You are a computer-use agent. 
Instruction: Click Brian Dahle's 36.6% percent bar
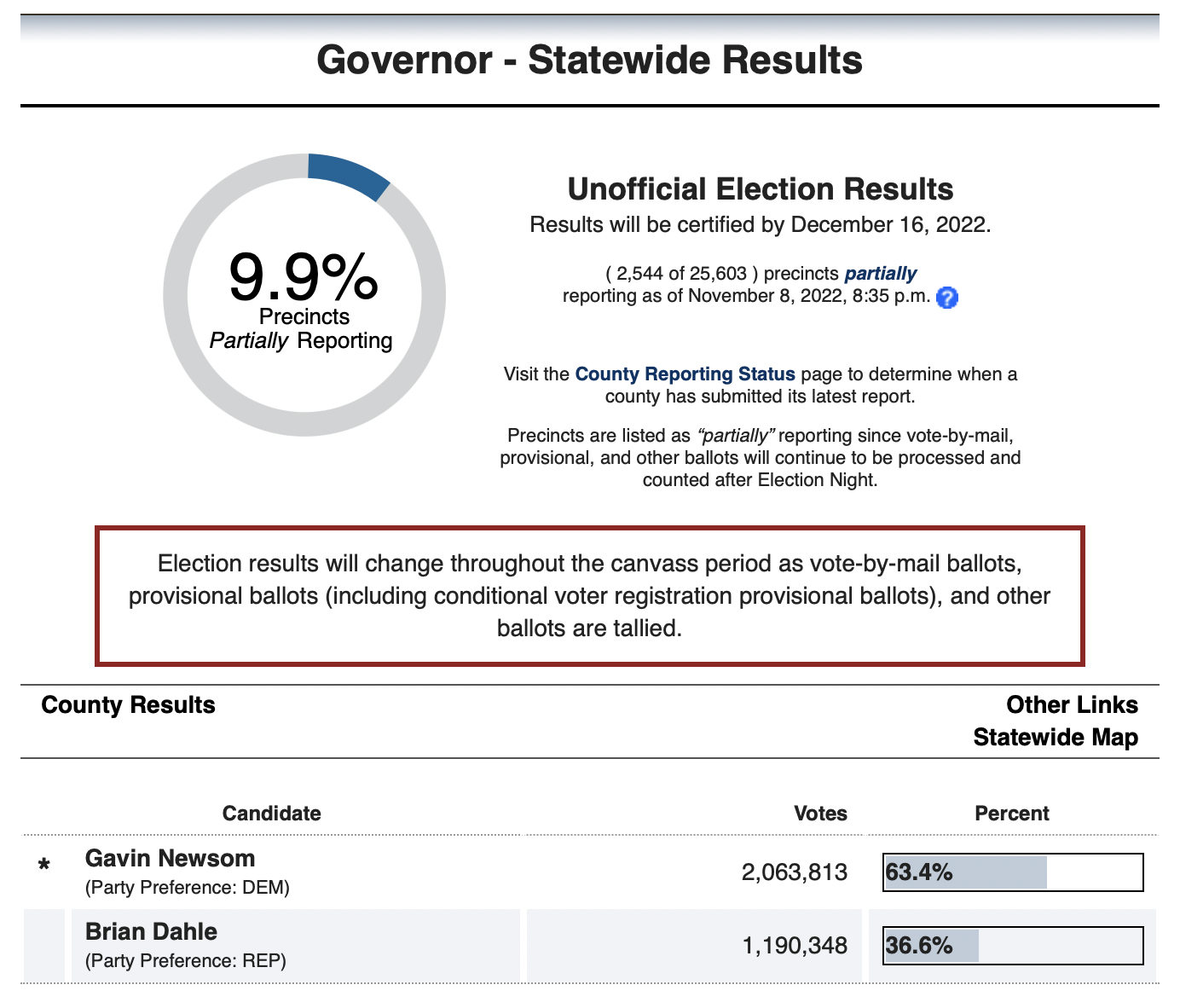(x=1012, y=946)
